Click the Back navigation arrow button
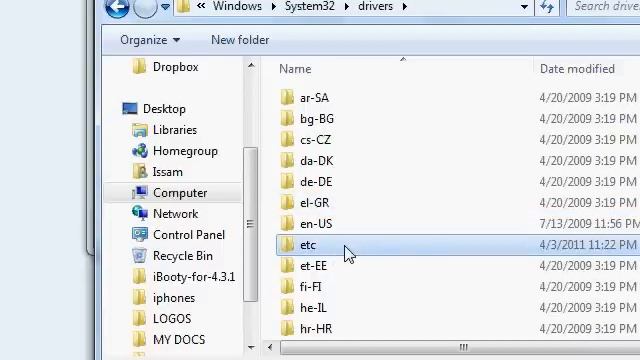The width and height of the screenshot is (640, 360). pos(117,7)
